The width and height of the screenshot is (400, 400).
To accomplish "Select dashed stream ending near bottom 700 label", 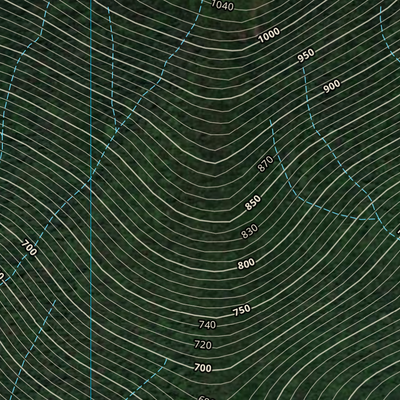I will [x=147, y=380].
